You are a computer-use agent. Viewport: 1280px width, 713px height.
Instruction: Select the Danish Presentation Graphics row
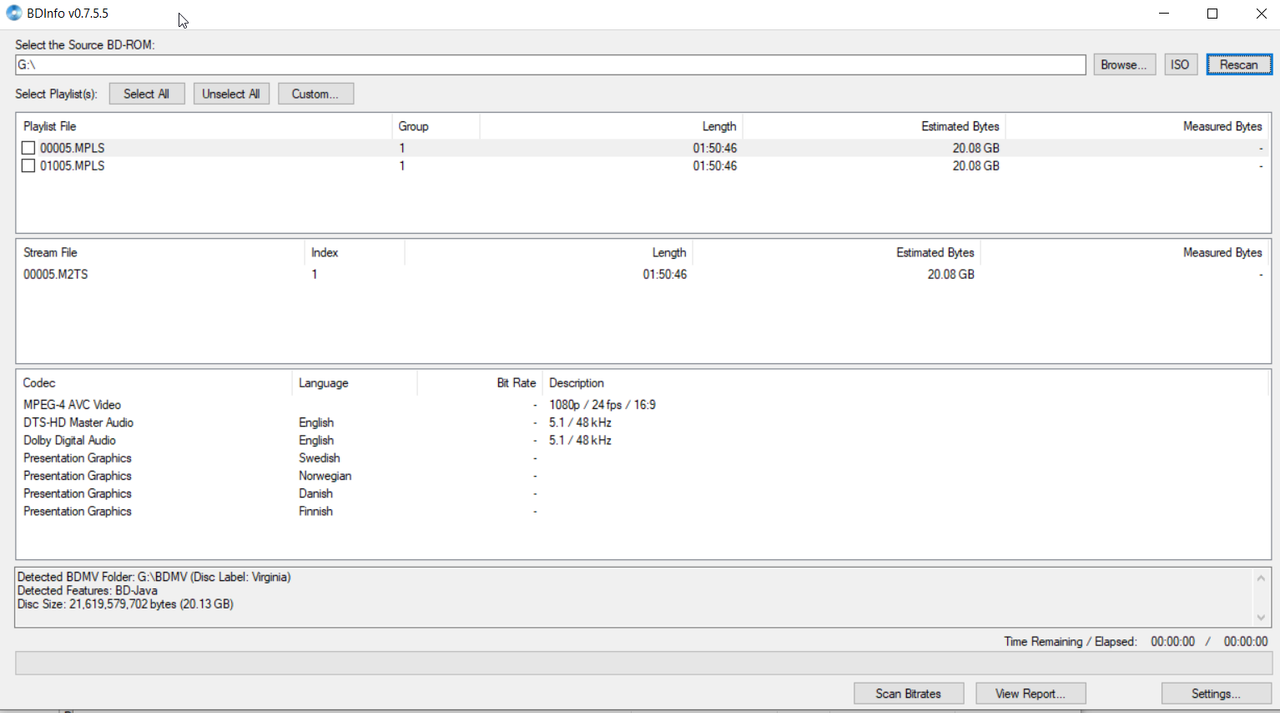click(x=643, y=493)
